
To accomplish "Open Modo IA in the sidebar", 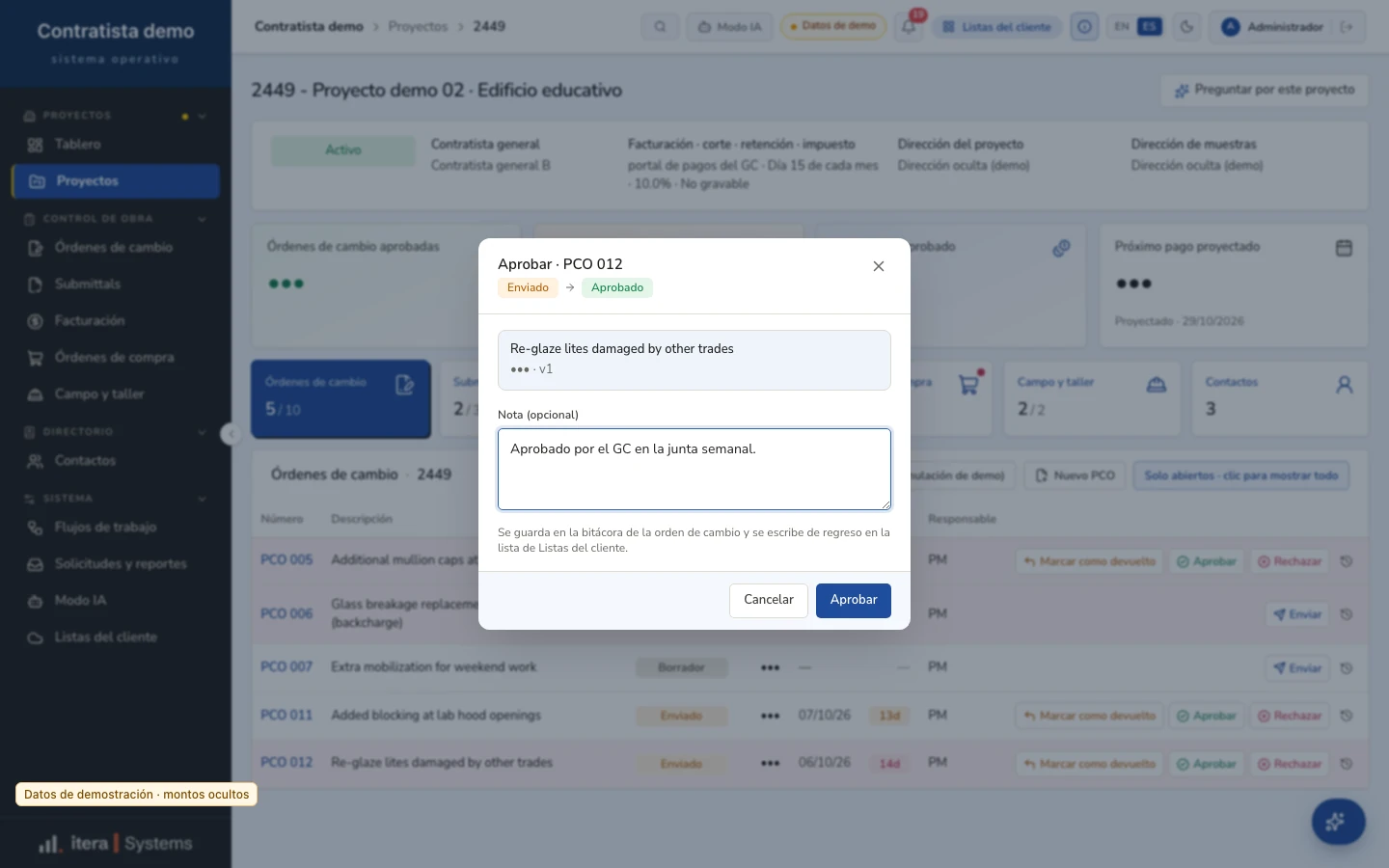I will pos(116,601).
